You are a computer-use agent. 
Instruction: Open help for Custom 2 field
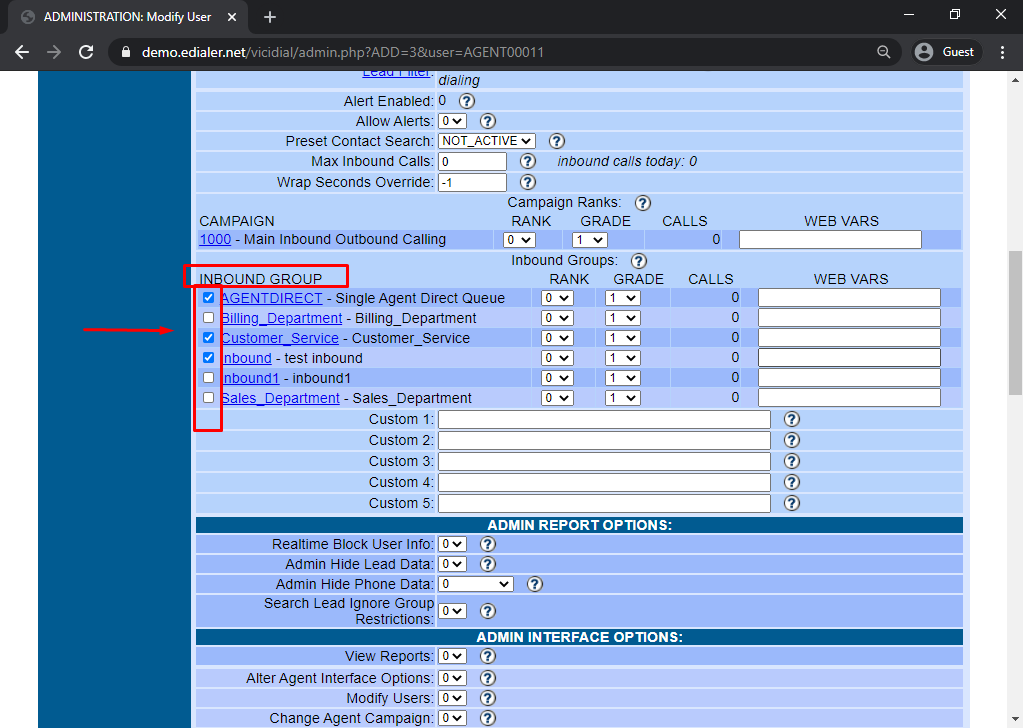pos(791,440)
